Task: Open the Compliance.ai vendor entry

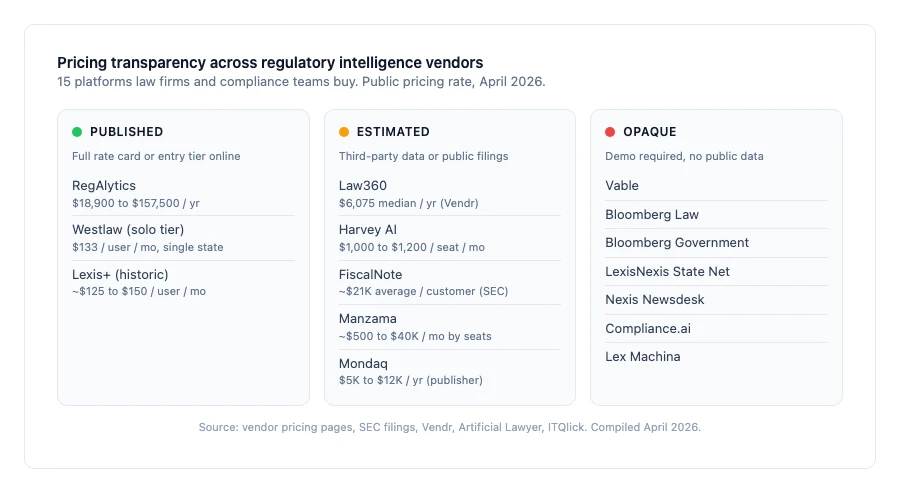Action: point(648,329)
